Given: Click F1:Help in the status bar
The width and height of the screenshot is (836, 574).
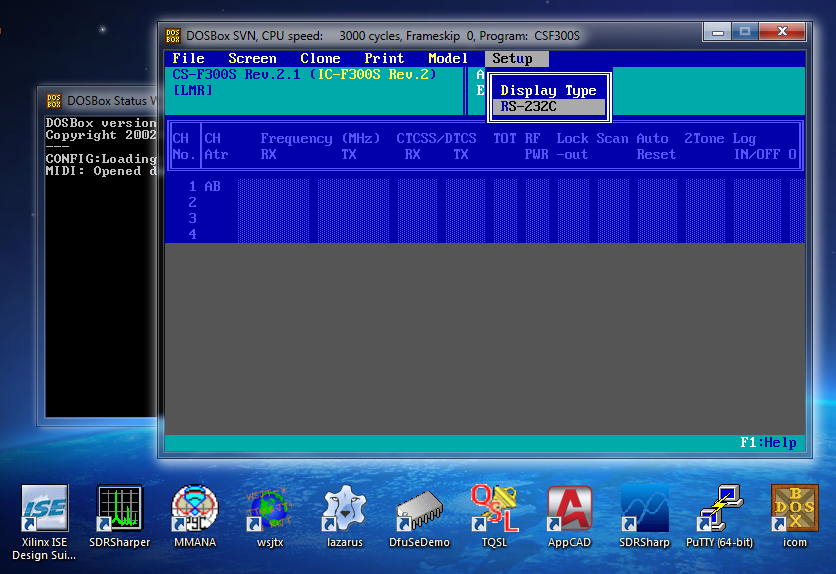Looking at the screenshot, I should [768, 442].
